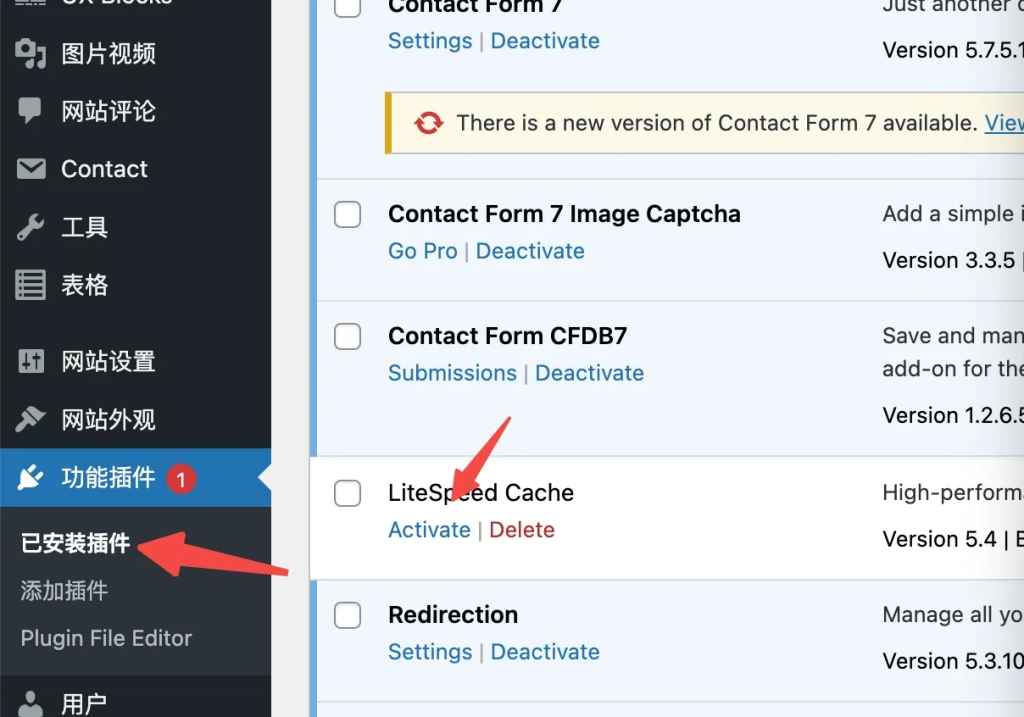Click the 用户 person icon

point(30,704)
